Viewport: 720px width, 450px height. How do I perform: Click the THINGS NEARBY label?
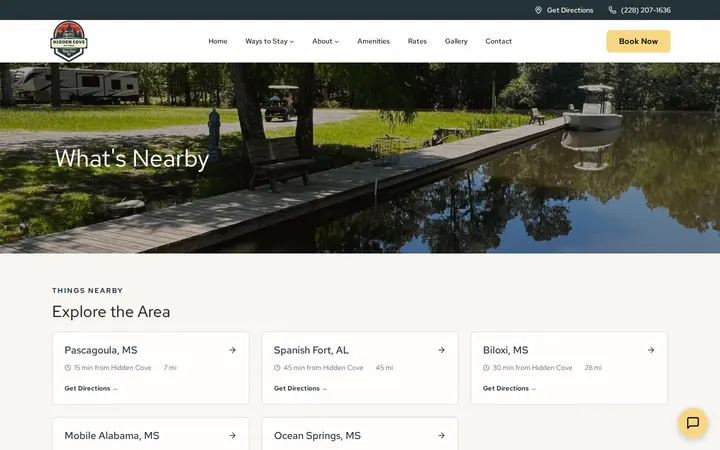pyautogui.click(x=87, y=291)
